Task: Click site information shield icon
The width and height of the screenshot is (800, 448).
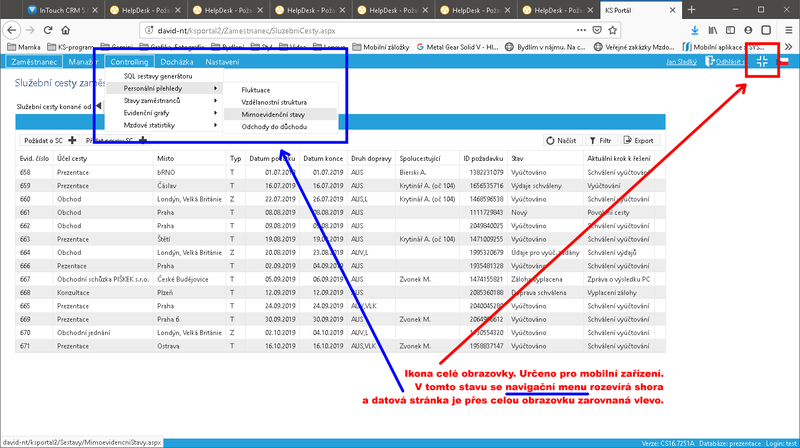Action: (148, 31)
